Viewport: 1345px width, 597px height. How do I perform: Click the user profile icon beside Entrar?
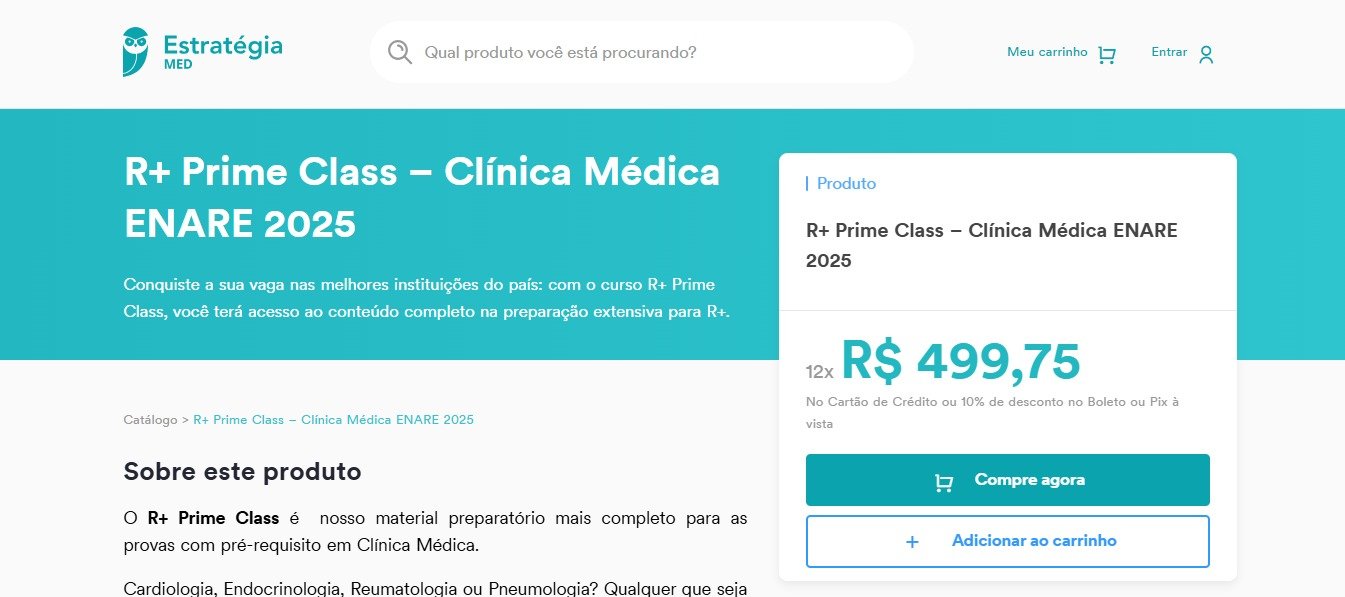[x=1206, y=54]
